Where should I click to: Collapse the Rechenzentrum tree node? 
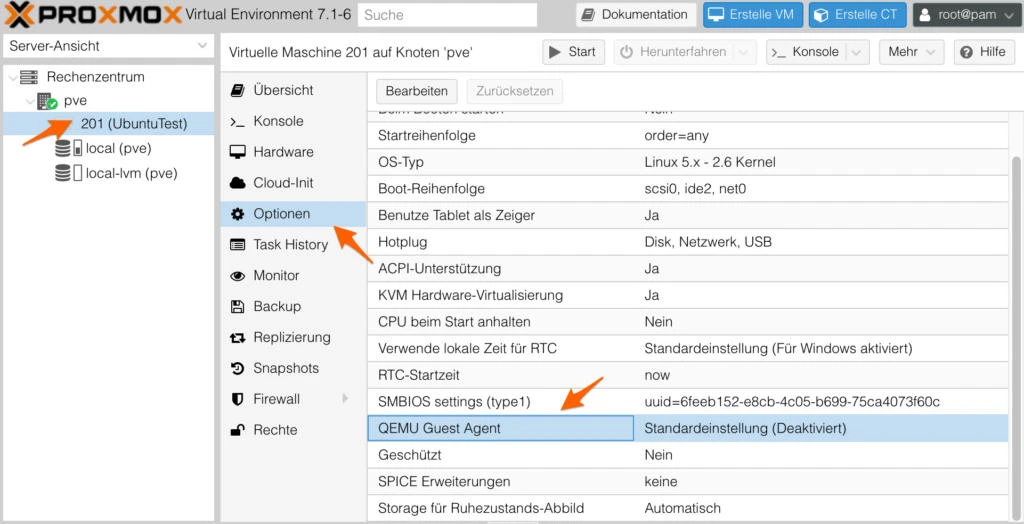(x=13, y=77)
